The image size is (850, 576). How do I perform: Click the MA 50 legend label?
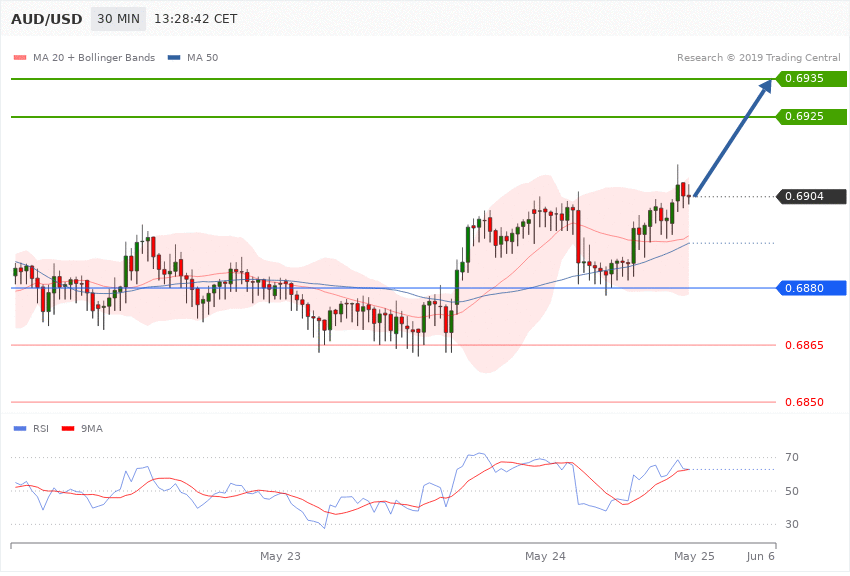coord(202,57)
